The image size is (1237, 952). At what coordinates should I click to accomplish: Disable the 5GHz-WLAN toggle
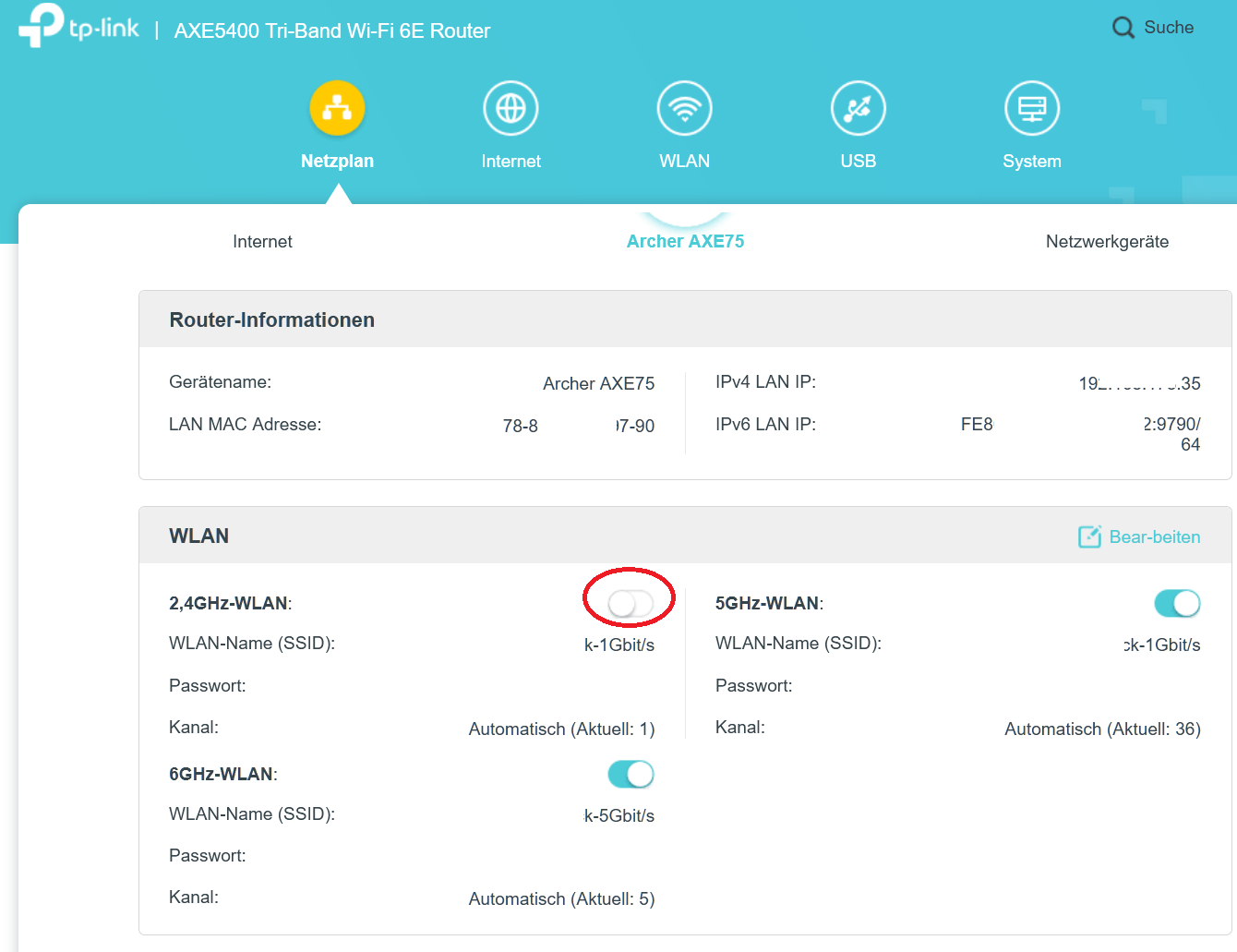[1177, 604]
